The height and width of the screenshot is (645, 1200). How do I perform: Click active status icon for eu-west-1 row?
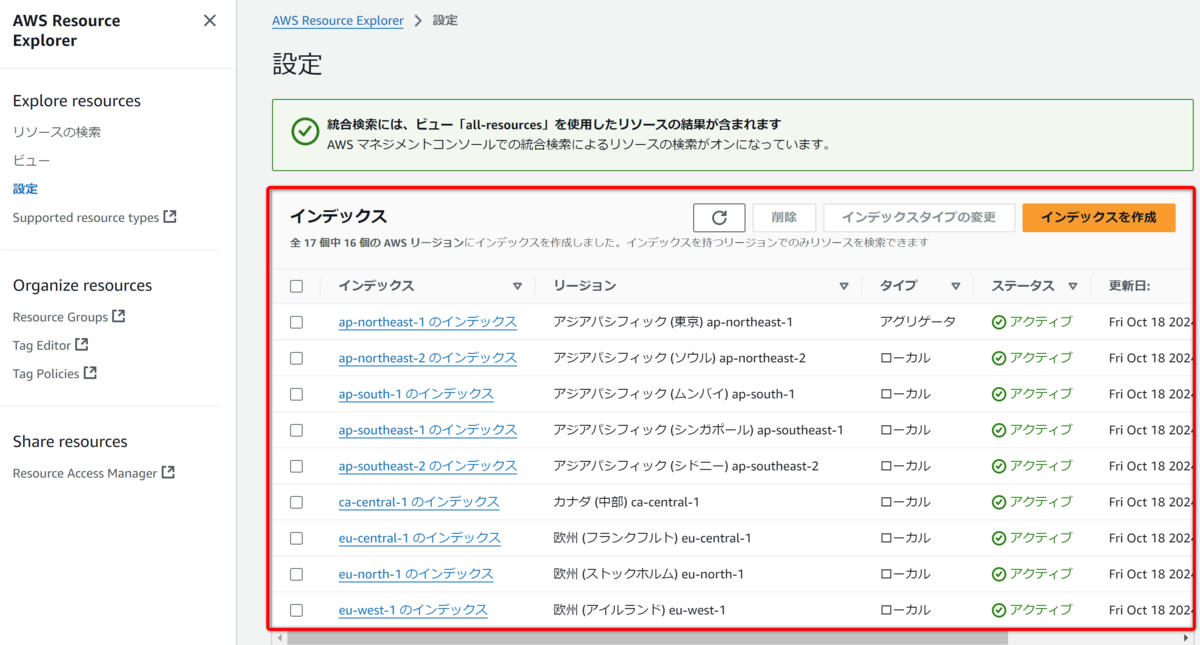999,610
